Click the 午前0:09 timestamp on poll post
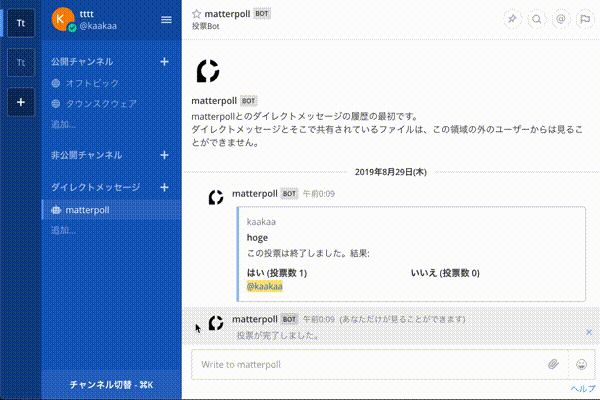Screen dimensions: 600x400 [319, 194]
